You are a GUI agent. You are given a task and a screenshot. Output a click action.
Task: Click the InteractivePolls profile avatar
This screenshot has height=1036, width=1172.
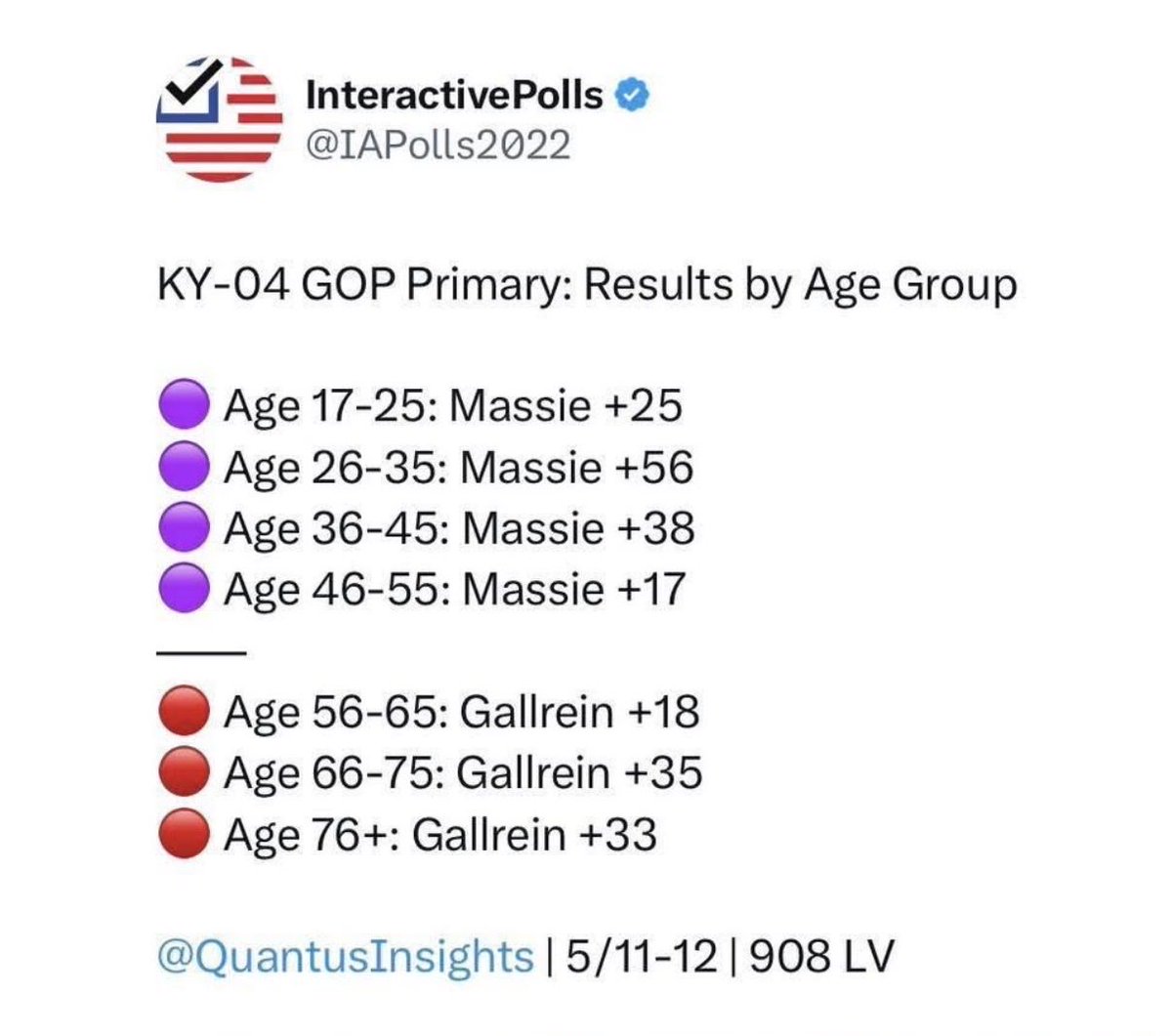pyautogui.click(x=220, y=119)
